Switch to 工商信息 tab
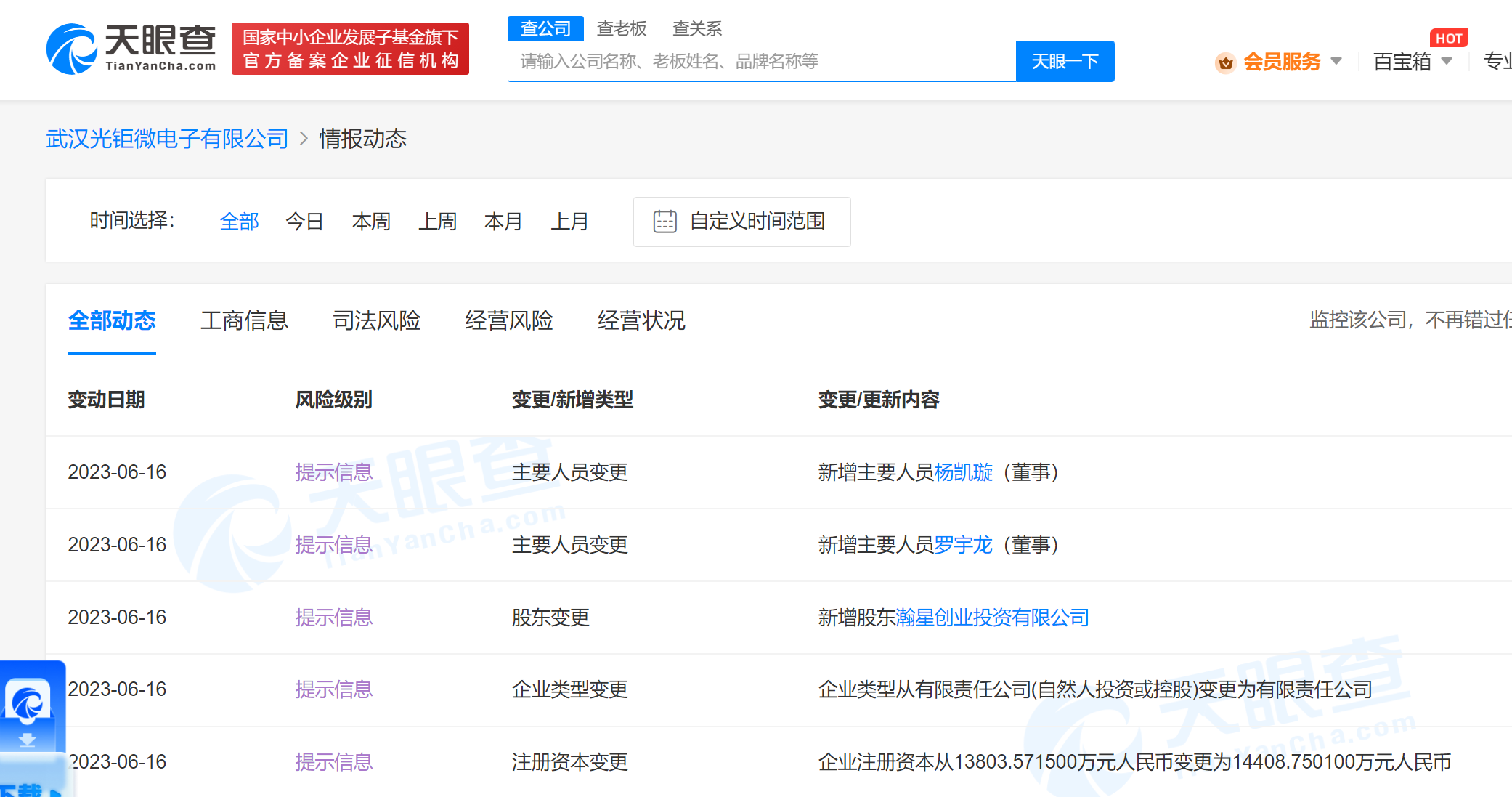Viewport: 1512px width, 797px height. click(244, 320)
